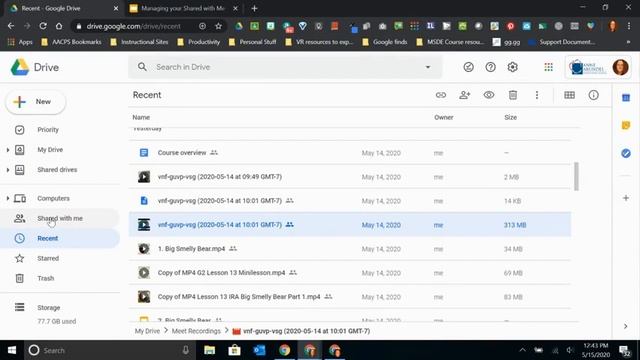
Task: Select Copy of MP4 Lesson 13 IRA Big Smelly Bear
Action: pyautogui.click(x=350, y=297)
